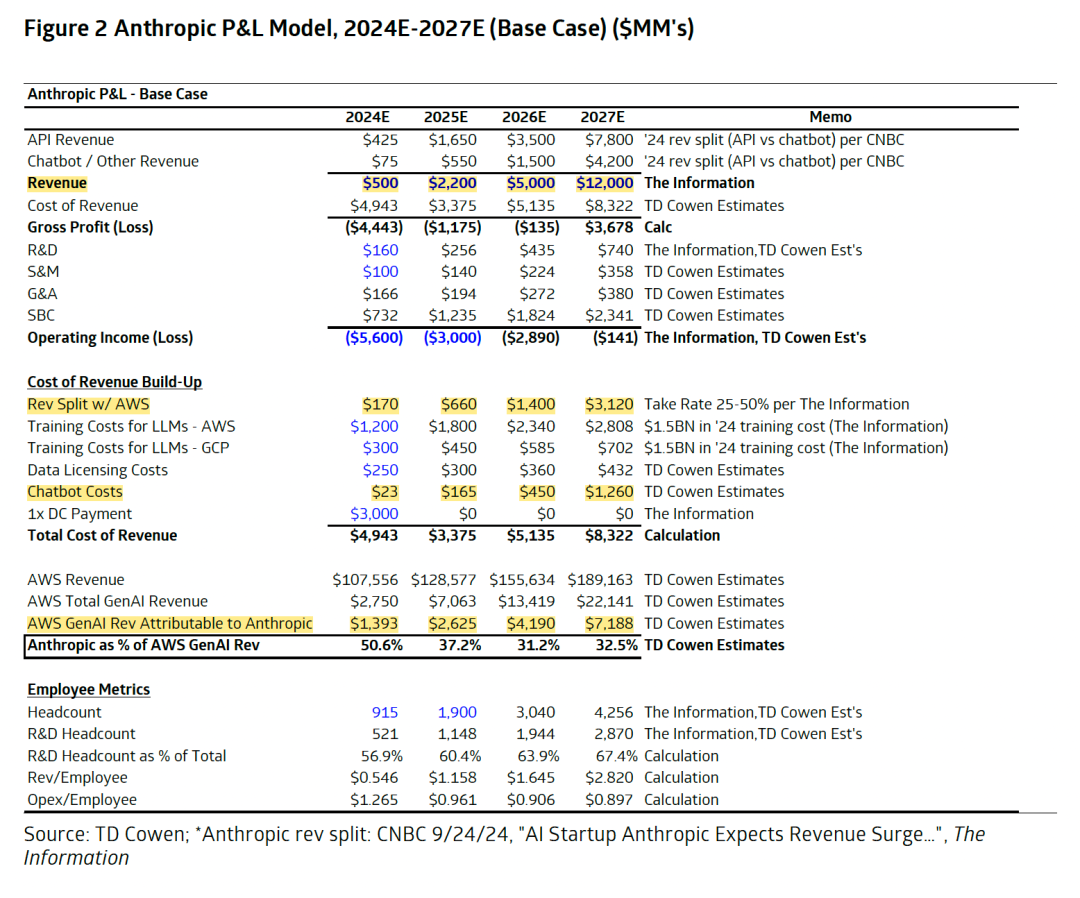Screen dimensions: 1080x898
Task: Click the 2026E S&M value $224
Action: click(537, 271)
